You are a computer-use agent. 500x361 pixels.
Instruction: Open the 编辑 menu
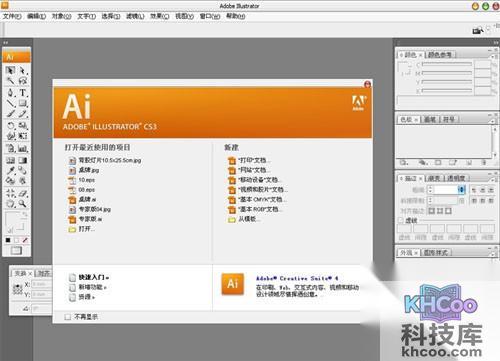coord(36,16)
